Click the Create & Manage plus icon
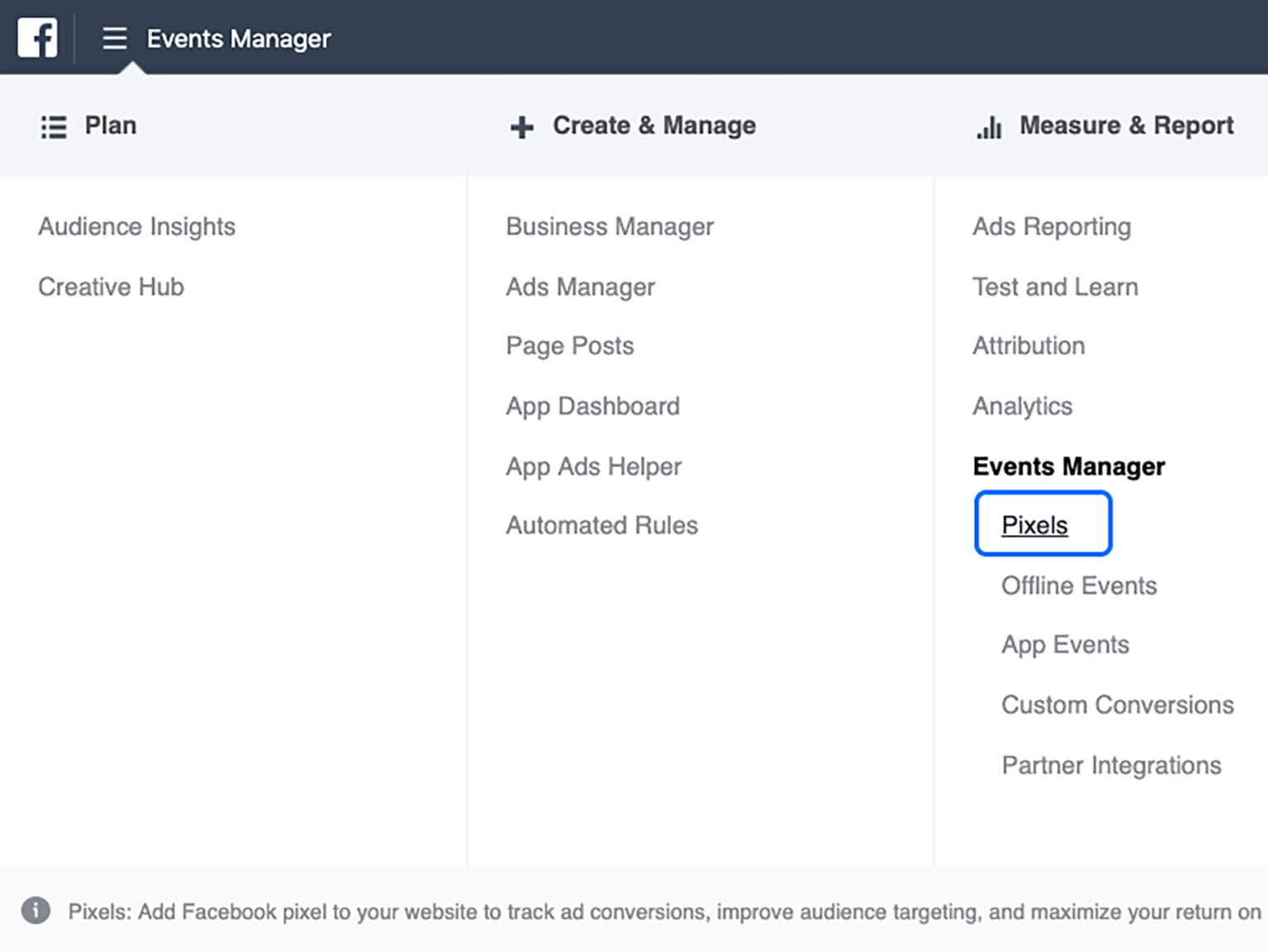The height and width of the screenshot is (952, 1268). coord(522,127)
